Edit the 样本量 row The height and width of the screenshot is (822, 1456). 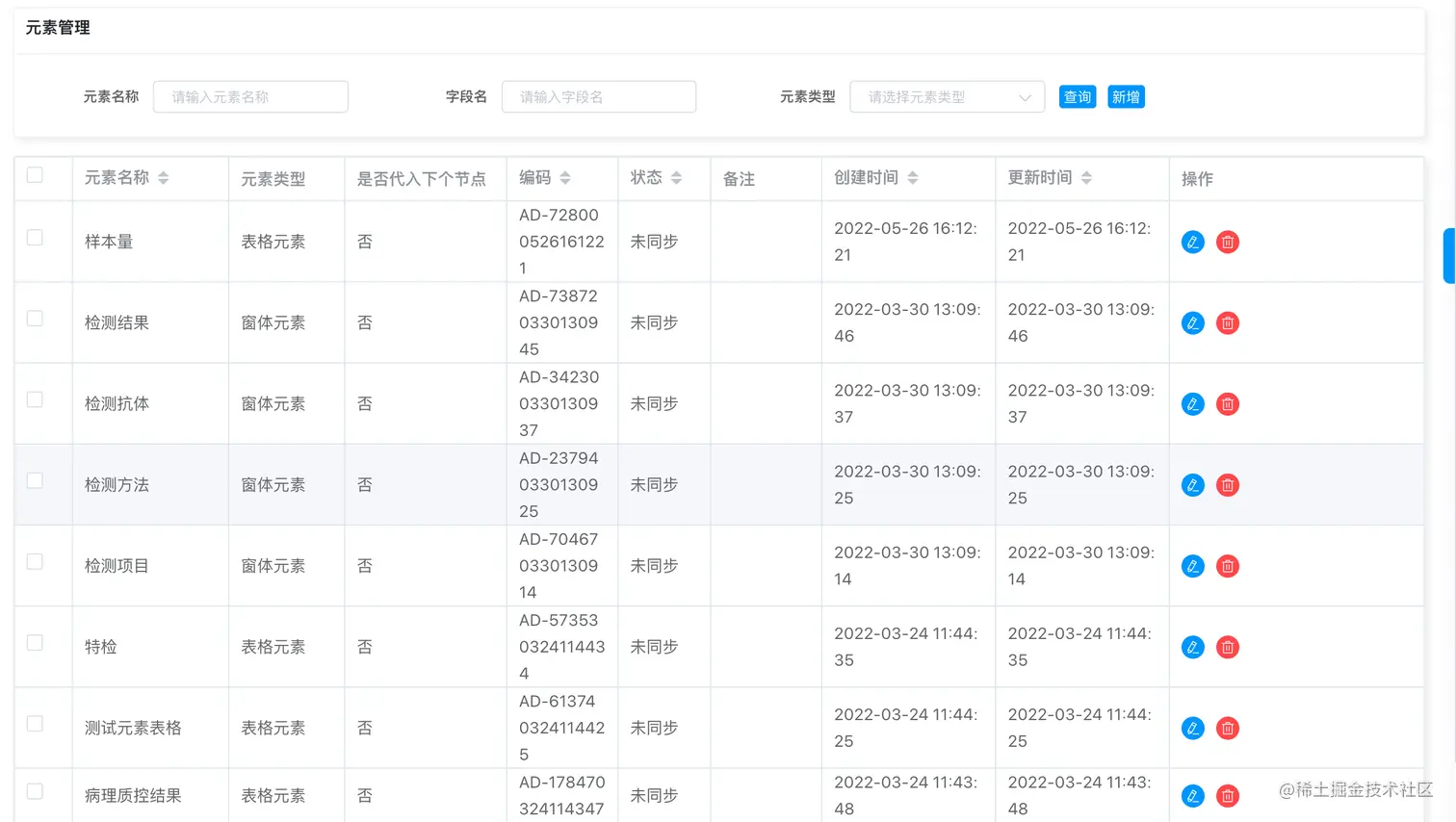pos(1192,242)
